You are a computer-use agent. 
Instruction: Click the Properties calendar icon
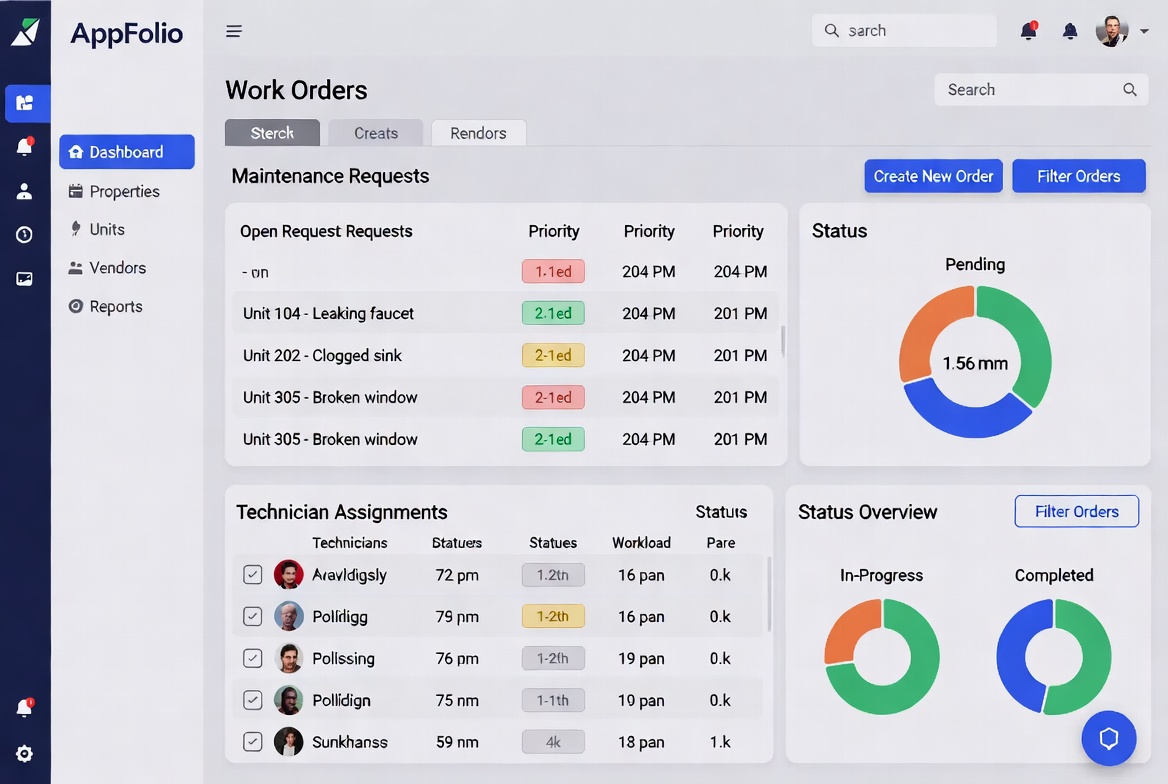75,192
